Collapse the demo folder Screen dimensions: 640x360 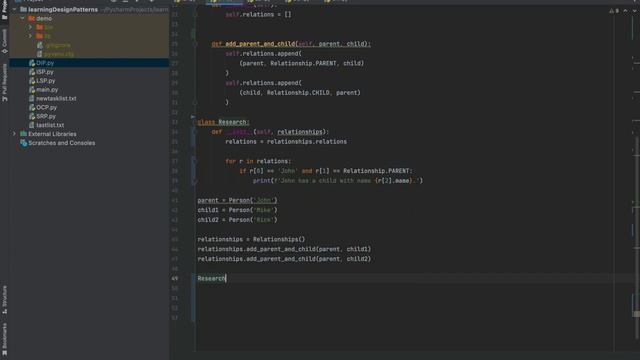22,18
